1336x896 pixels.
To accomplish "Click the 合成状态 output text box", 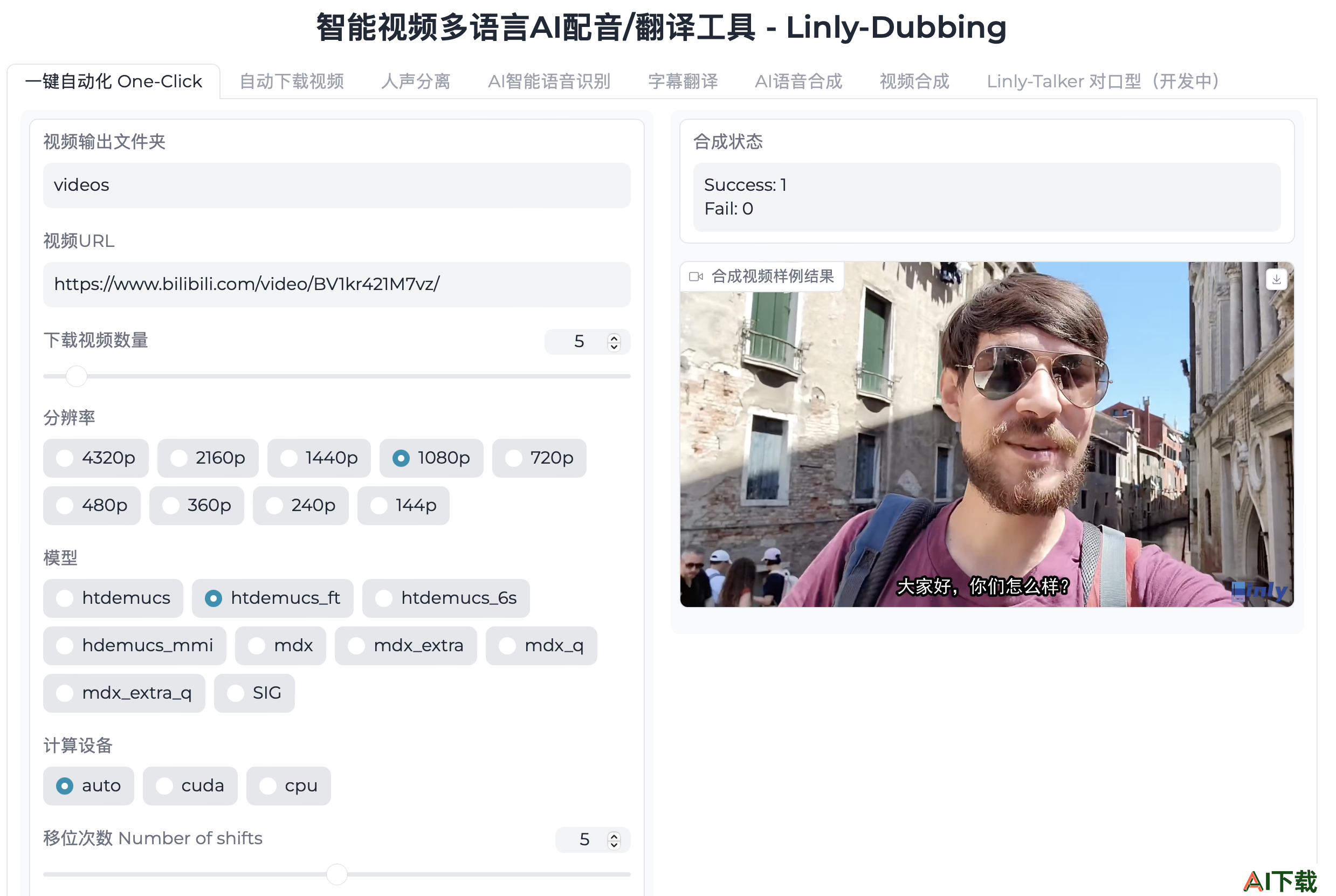I will tap(987, 197).
